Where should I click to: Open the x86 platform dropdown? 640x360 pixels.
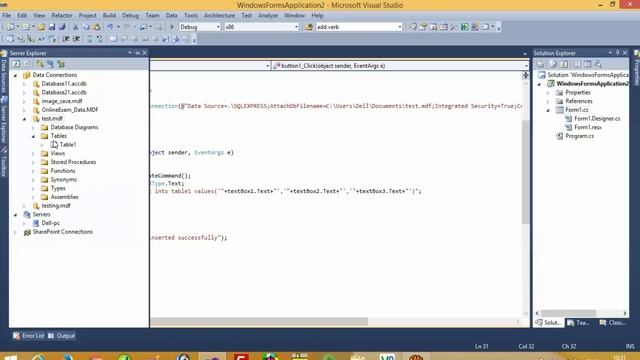point(296,27)
